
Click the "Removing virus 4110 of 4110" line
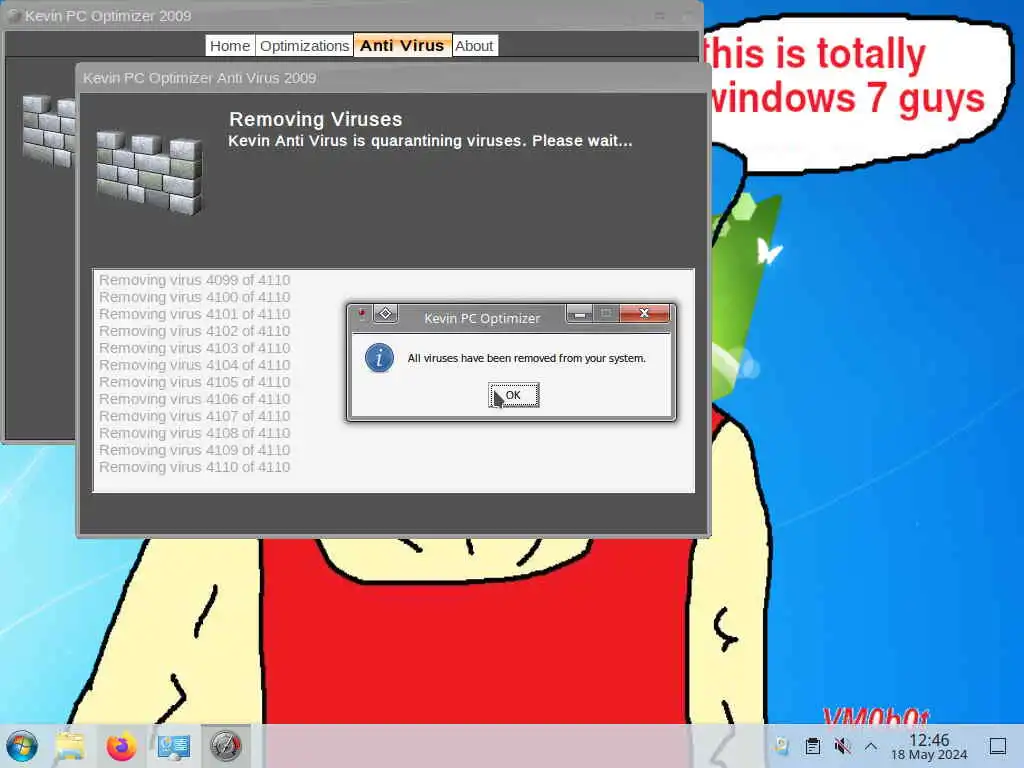[195, 467]
